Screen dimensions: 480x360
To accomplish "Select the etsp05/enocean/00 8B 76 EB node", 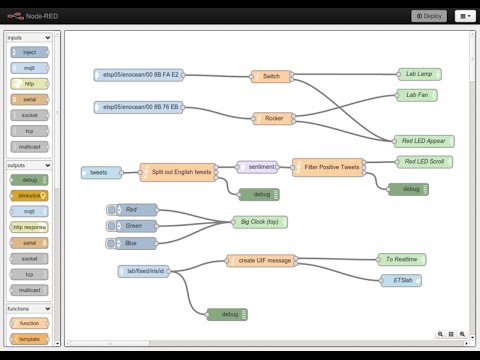I will click(139, 107).
